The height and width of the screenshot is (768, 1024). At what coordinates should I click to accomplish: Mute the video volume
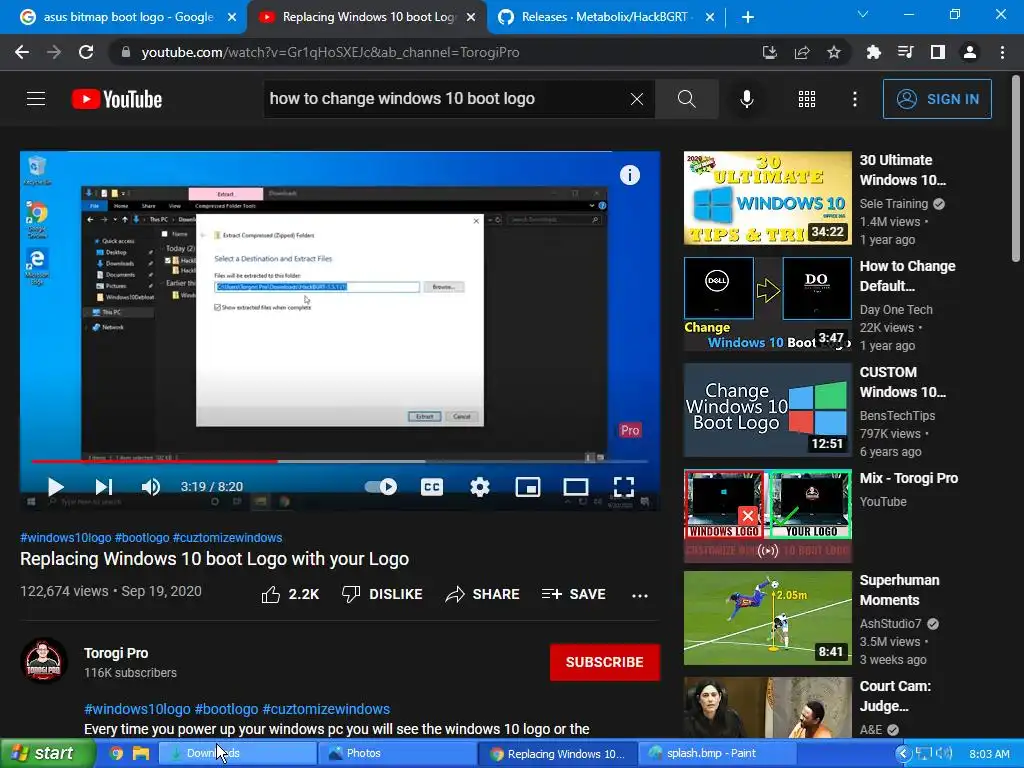click(151, 487)
